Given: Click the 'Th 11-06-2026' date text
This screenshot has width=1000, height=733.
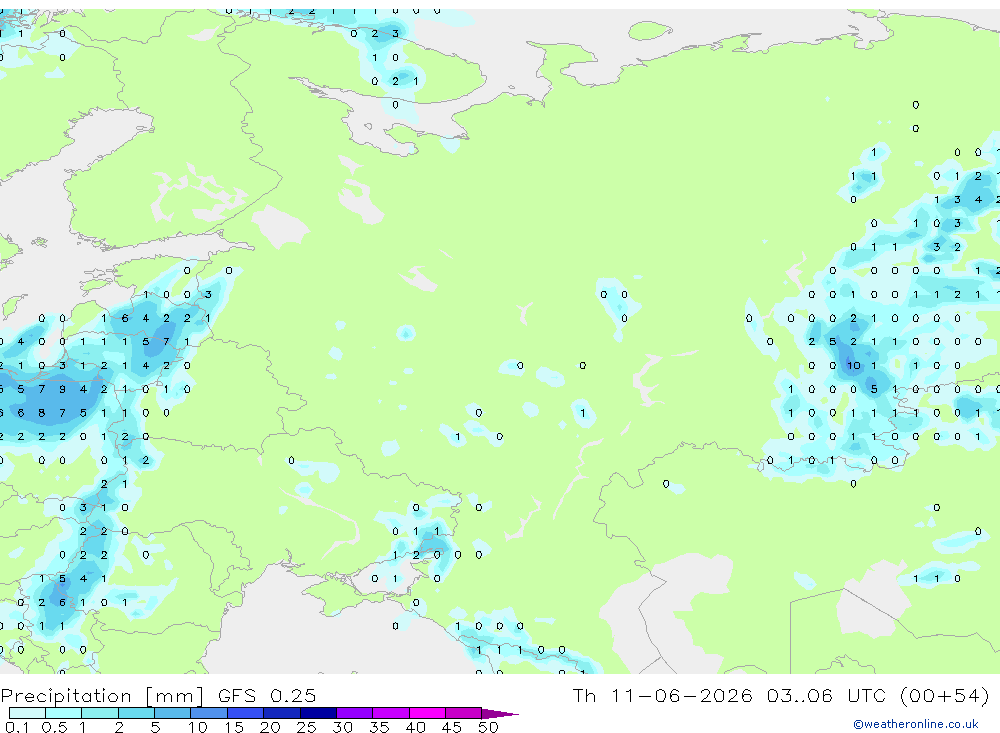Looking at the screenshot, I should (662, 695).
